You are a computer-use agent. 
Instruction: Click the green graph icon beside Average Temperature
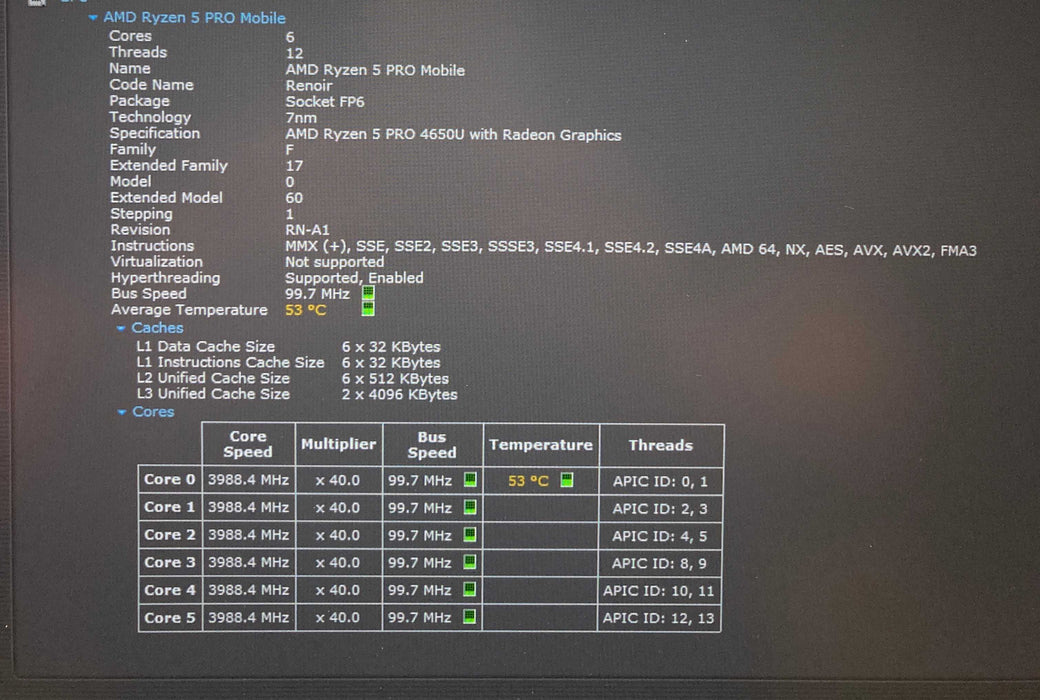tap(367, 309)
